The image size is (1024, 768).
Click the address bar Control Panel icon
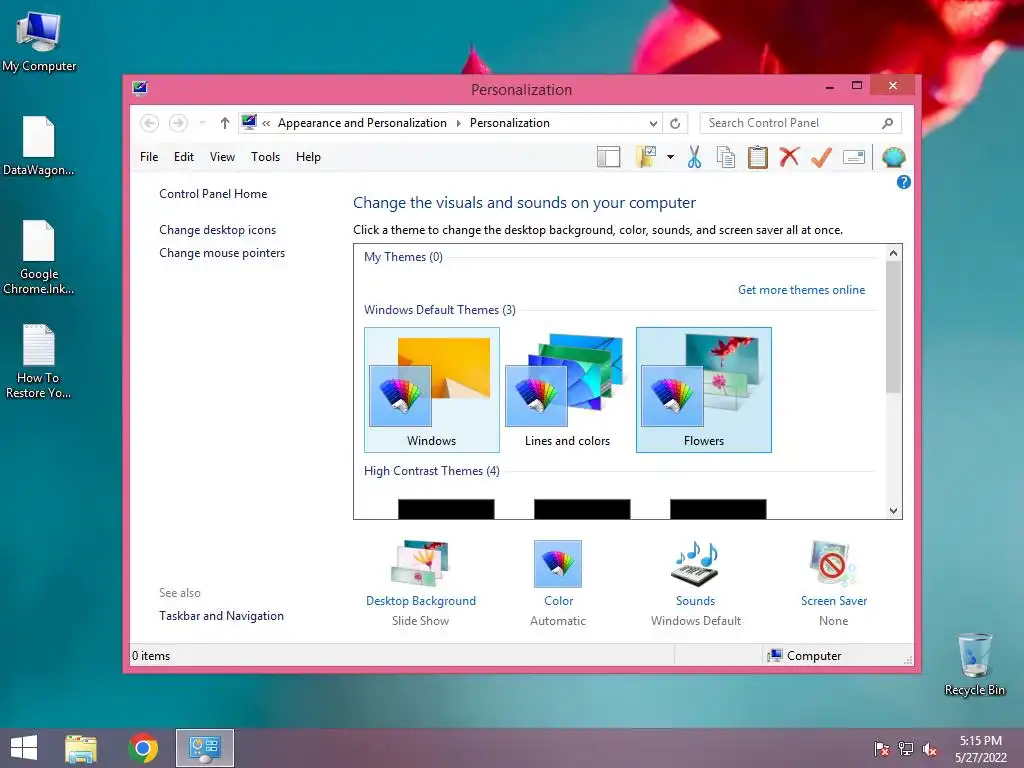(249, 122)
